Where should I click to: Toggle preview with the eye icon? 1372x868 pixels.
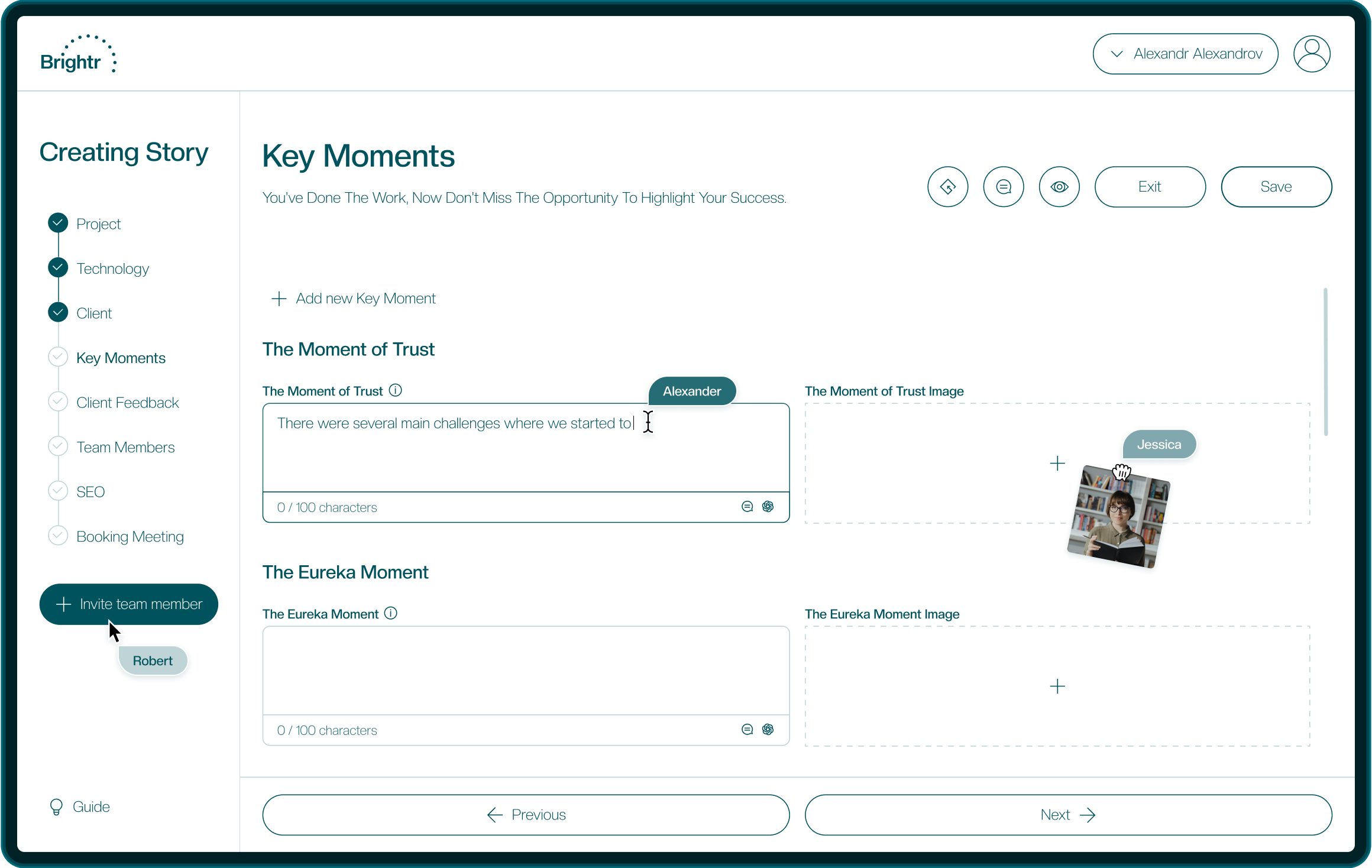click(1059, 187)
